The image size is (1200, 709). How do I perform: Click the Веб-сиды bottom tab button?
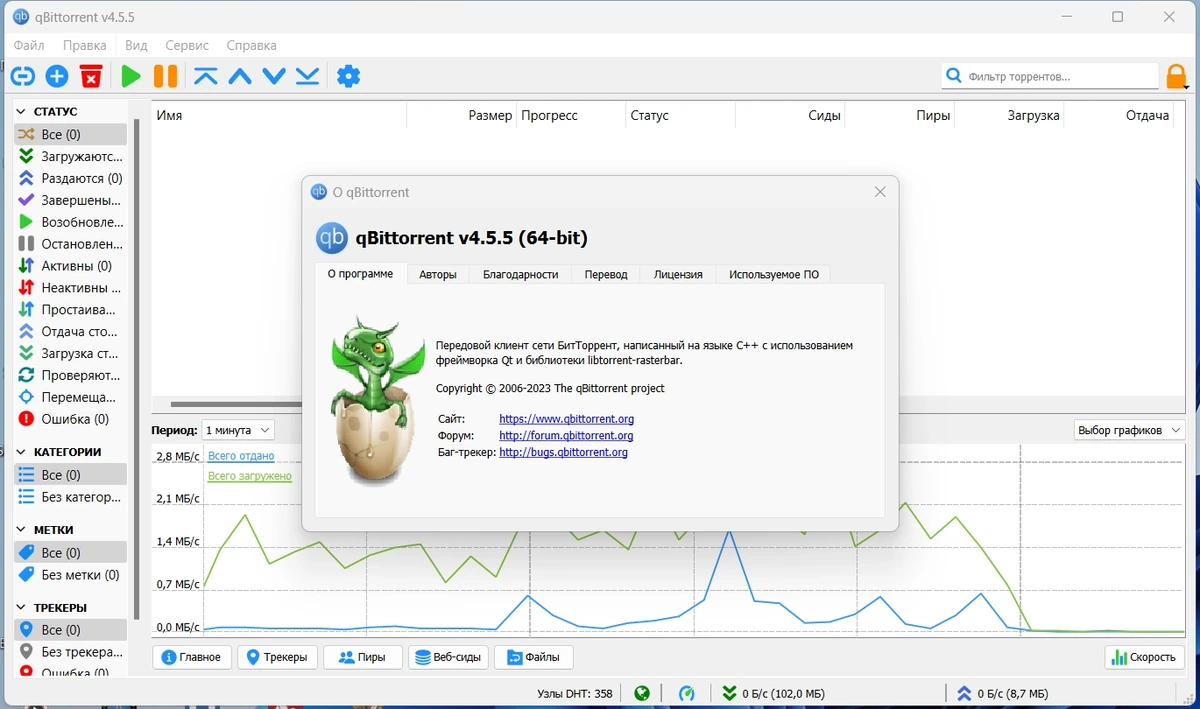pos(449,657)
